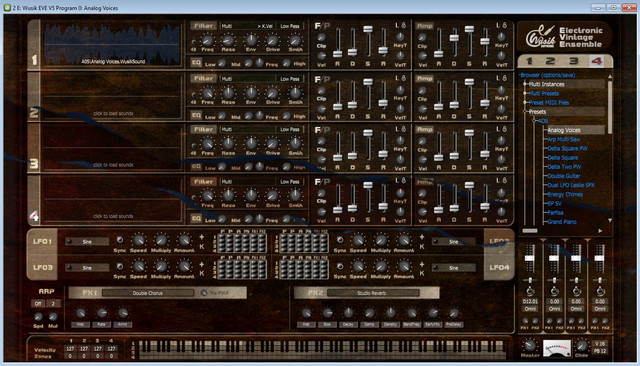
Task: Open the FX1 Double Chorus effect selector
Action: coord(148,293)
